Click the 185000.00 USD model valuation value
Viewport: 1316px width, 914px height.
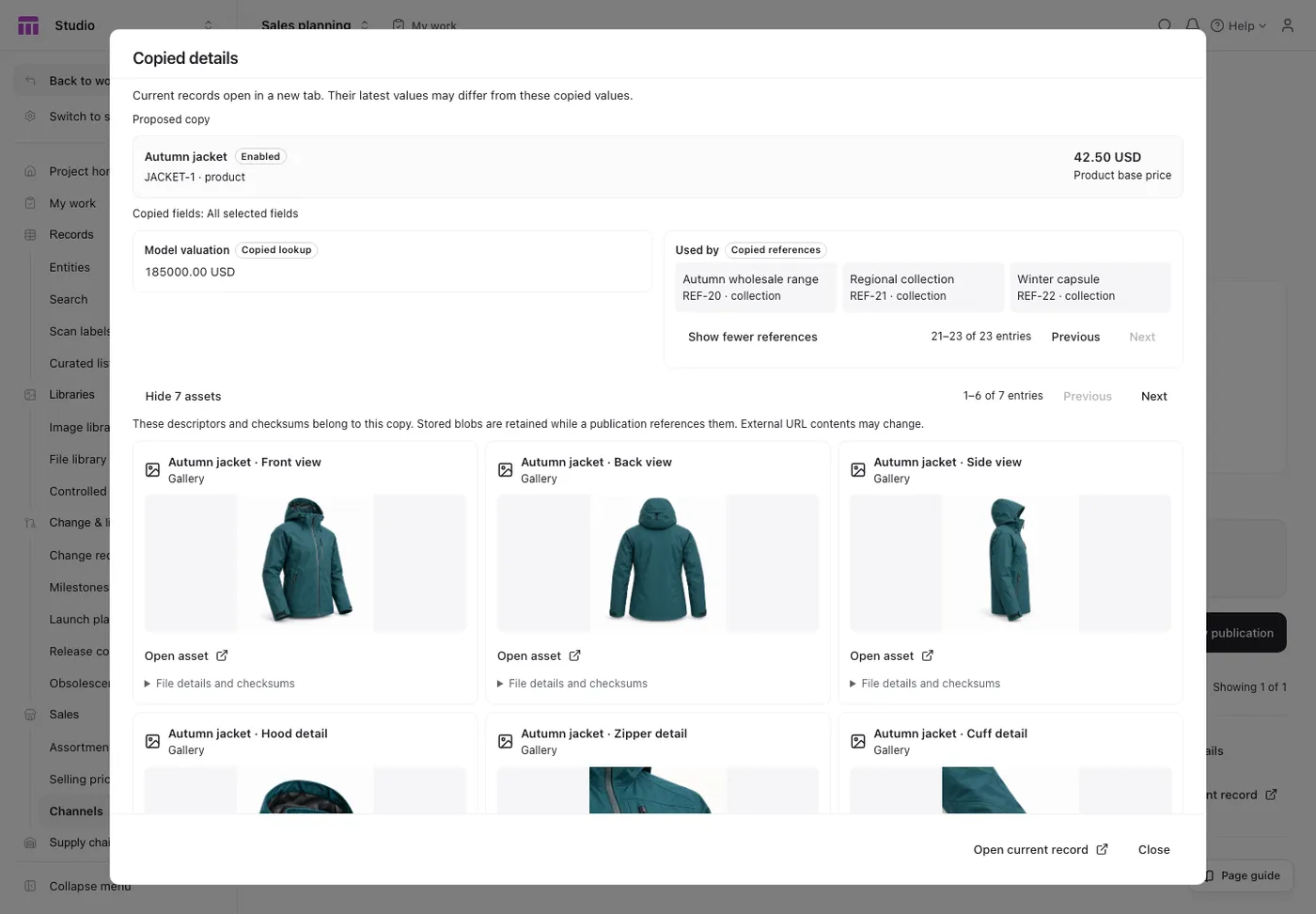[190, 272]
